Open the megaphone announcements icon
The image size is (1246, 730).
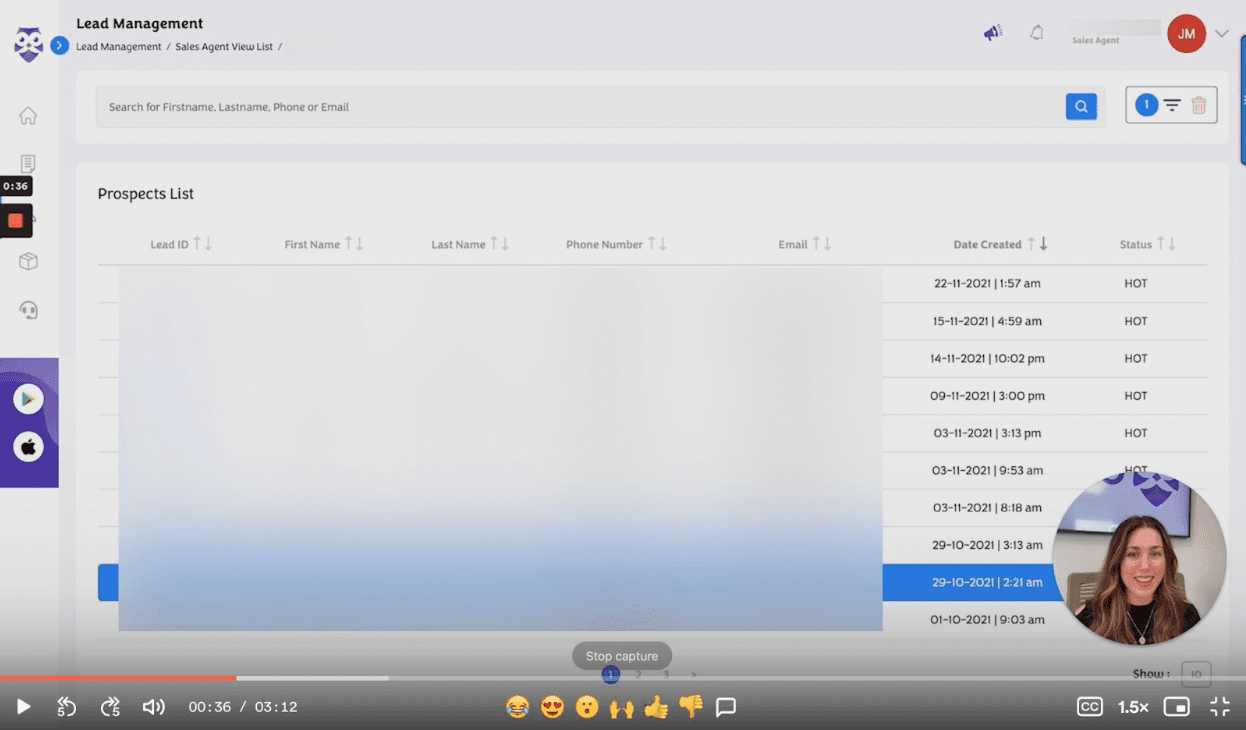[x=992, y=33]
